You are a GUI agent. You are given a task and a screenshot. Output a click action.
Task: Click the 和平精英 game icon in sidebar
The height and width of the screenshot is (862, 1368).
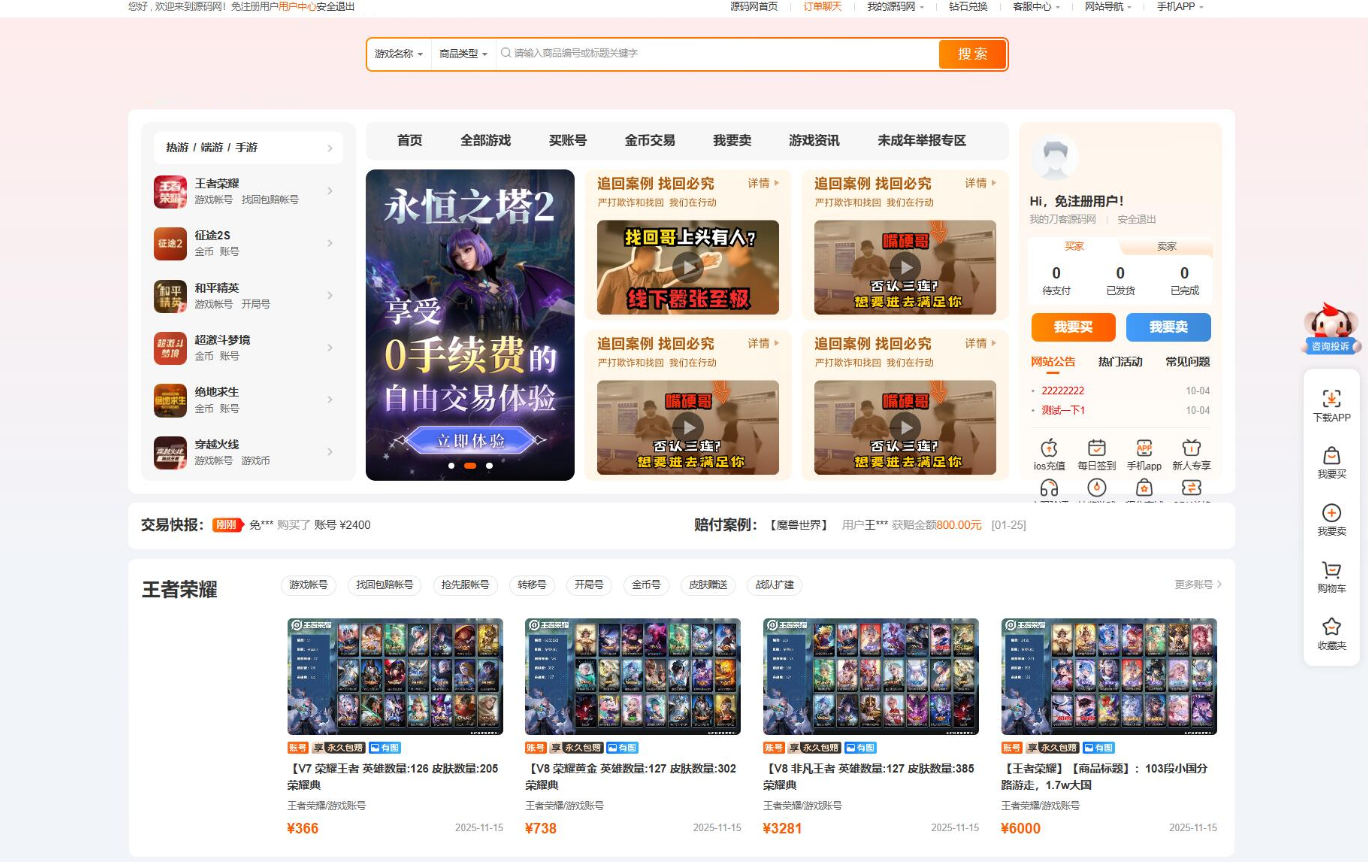click(170, 295)
